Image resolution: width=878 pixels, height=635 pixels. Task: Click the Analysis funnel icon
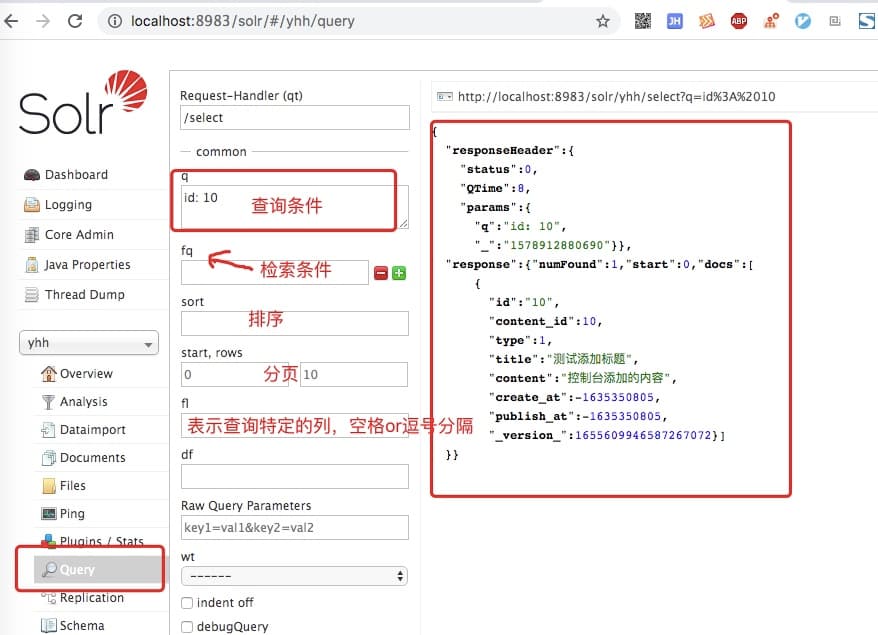49,401
